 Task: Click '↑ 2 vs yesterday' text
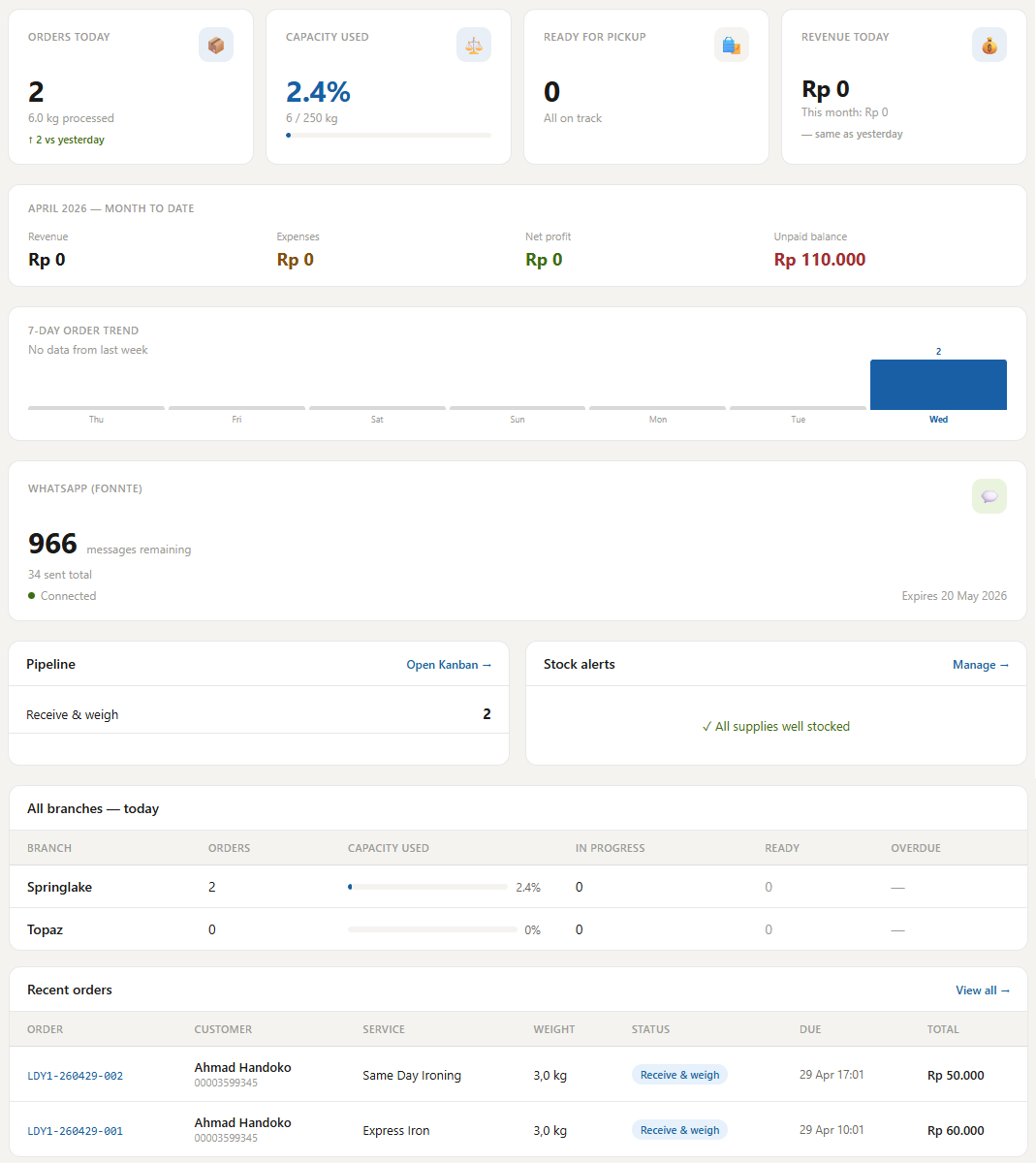tap(66, 140)
